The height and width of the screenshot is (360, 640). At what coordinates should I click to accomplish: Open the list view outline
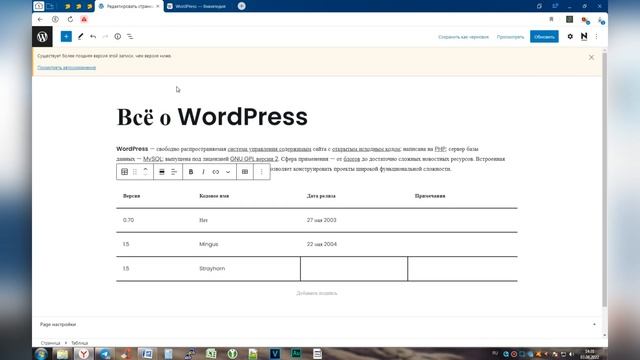(130, 37)
